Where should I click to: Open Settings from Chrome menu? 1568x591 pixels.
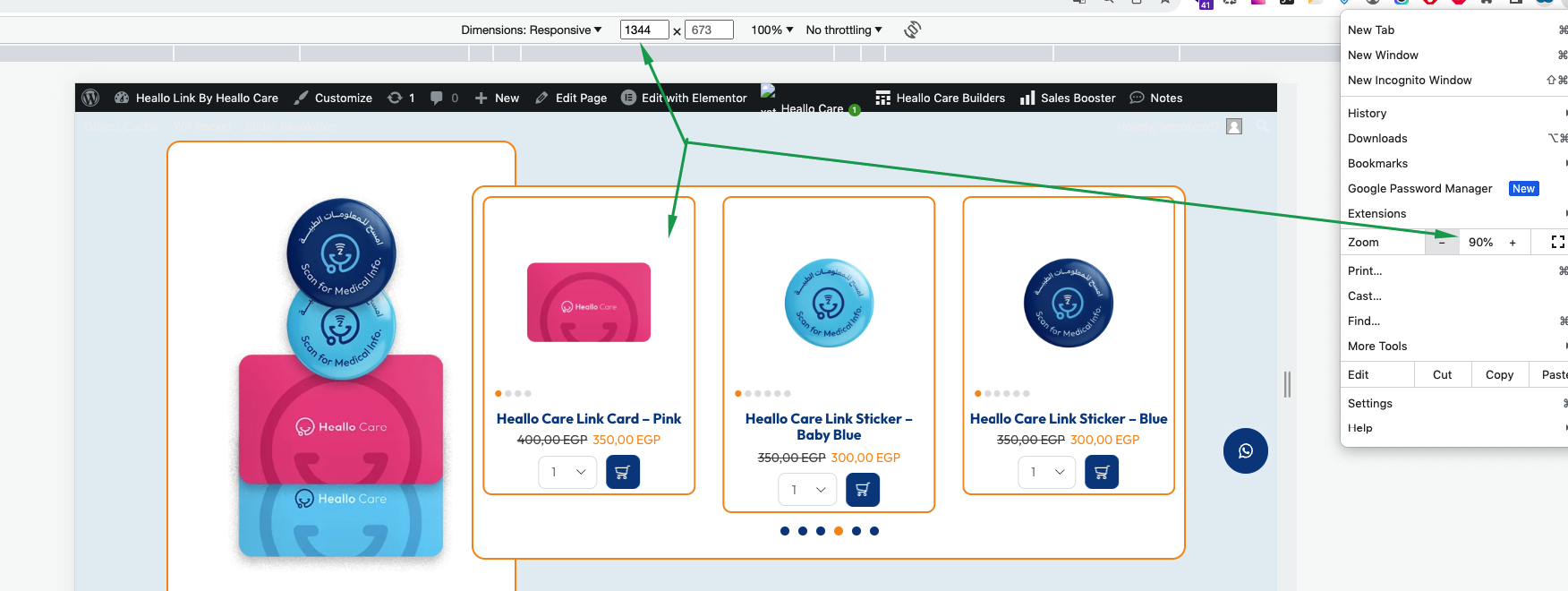(x=1454, y=403)
